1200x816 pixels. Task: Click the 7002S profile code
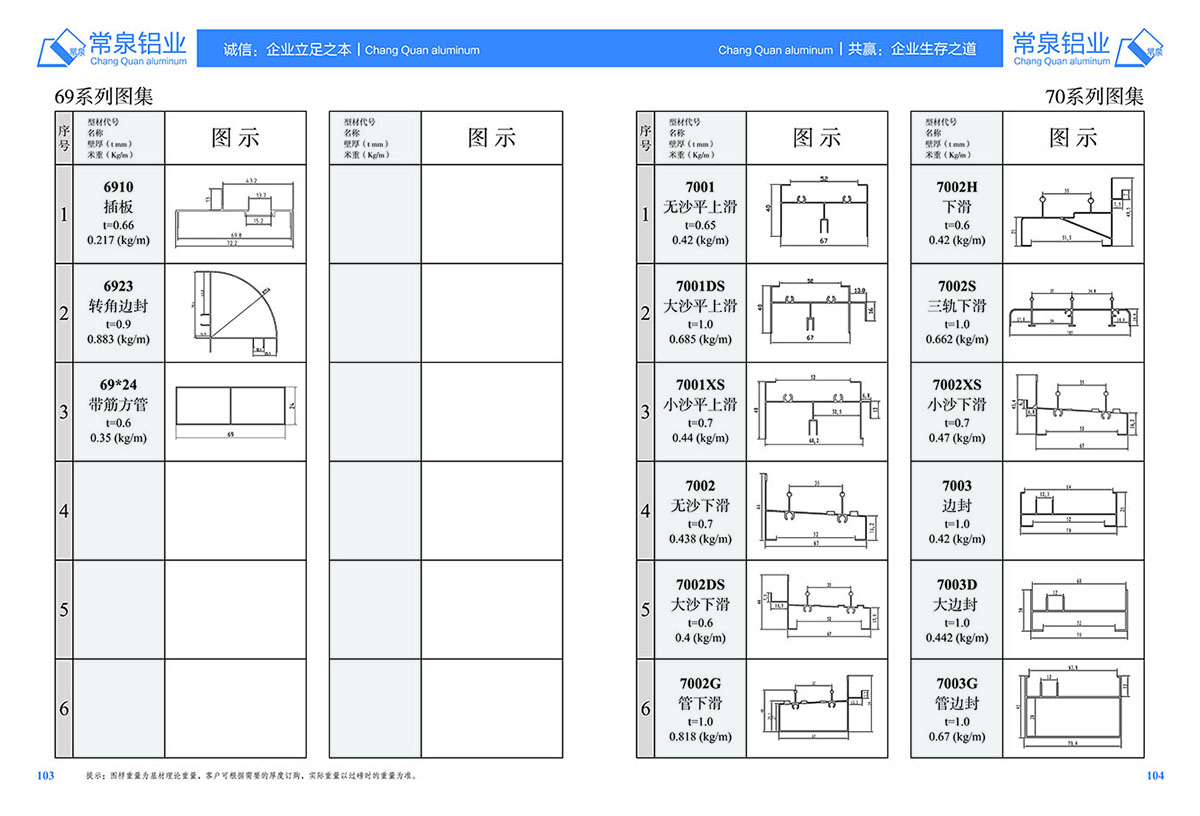click(x=957, y=286)
